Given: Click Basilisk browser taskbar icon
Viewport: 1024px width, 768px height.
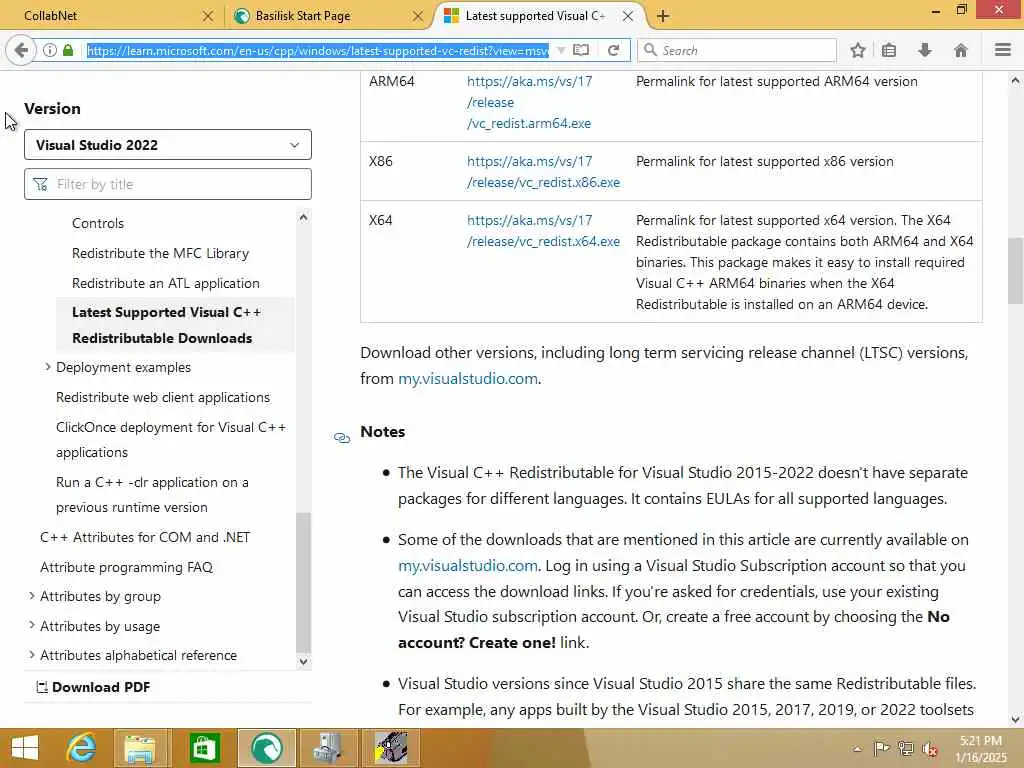Looking at the screenshot, I should [x=266, y=748].
